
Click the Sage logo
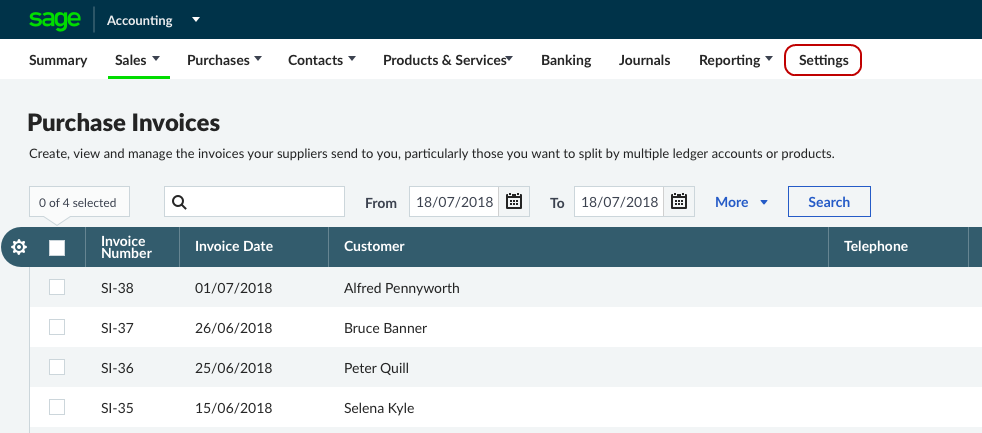pos(53,19)
